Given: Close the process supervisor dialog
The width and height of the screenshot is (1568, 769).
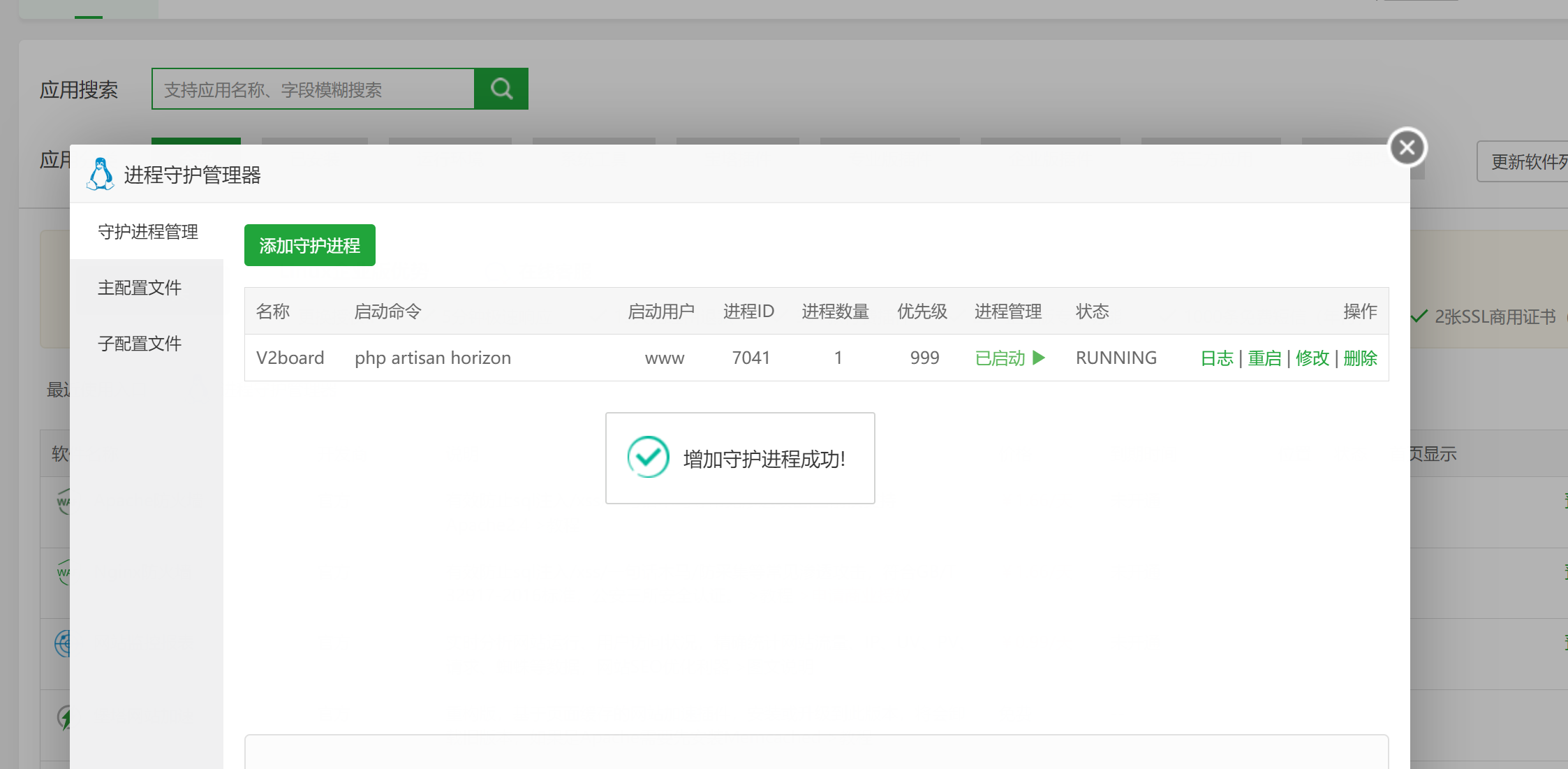Looking at the screenshot, I should click(x=1407, y=147).
